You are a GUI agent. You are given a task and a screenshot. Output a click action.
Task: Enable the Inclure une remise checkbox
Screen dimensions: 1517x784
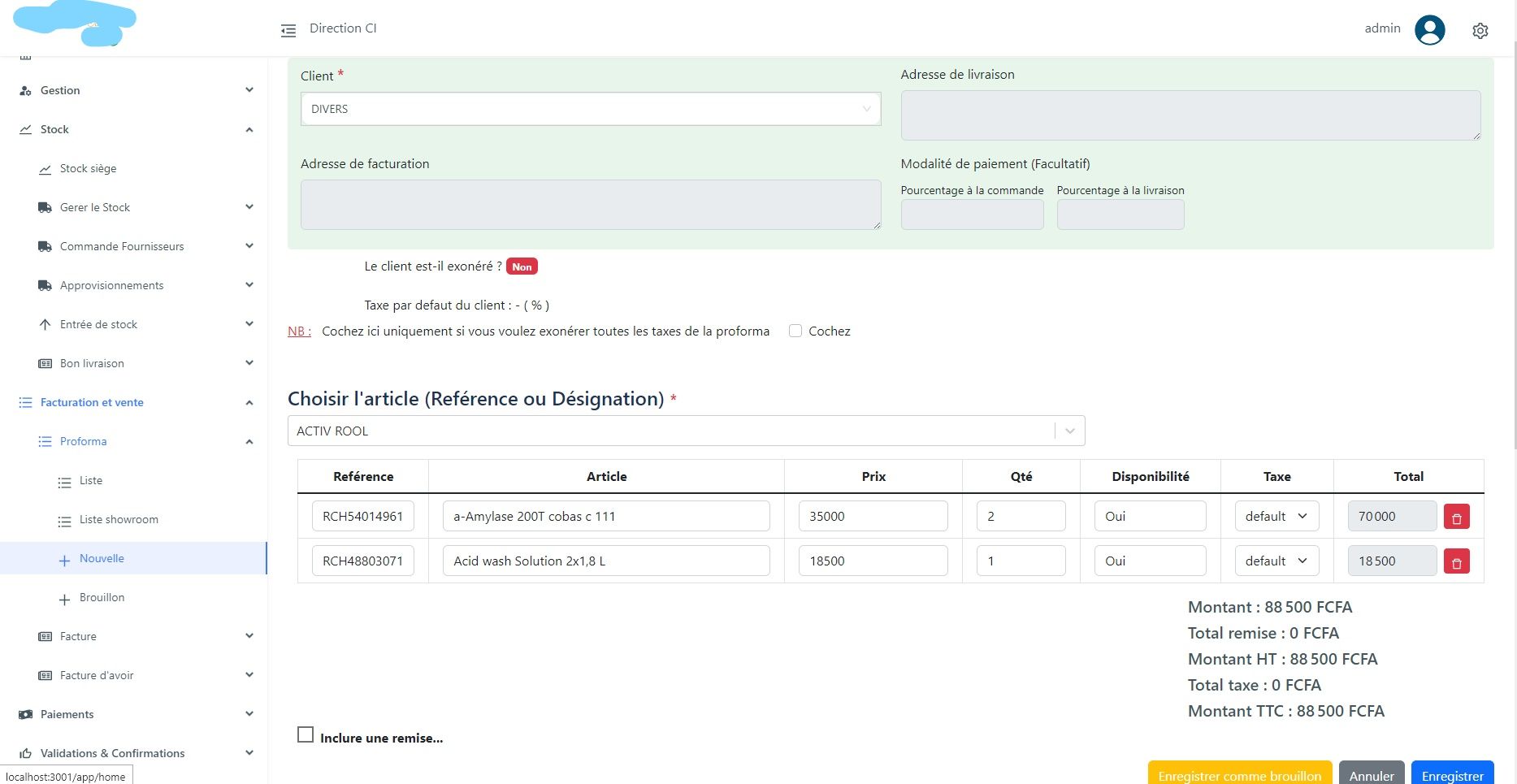306,735
